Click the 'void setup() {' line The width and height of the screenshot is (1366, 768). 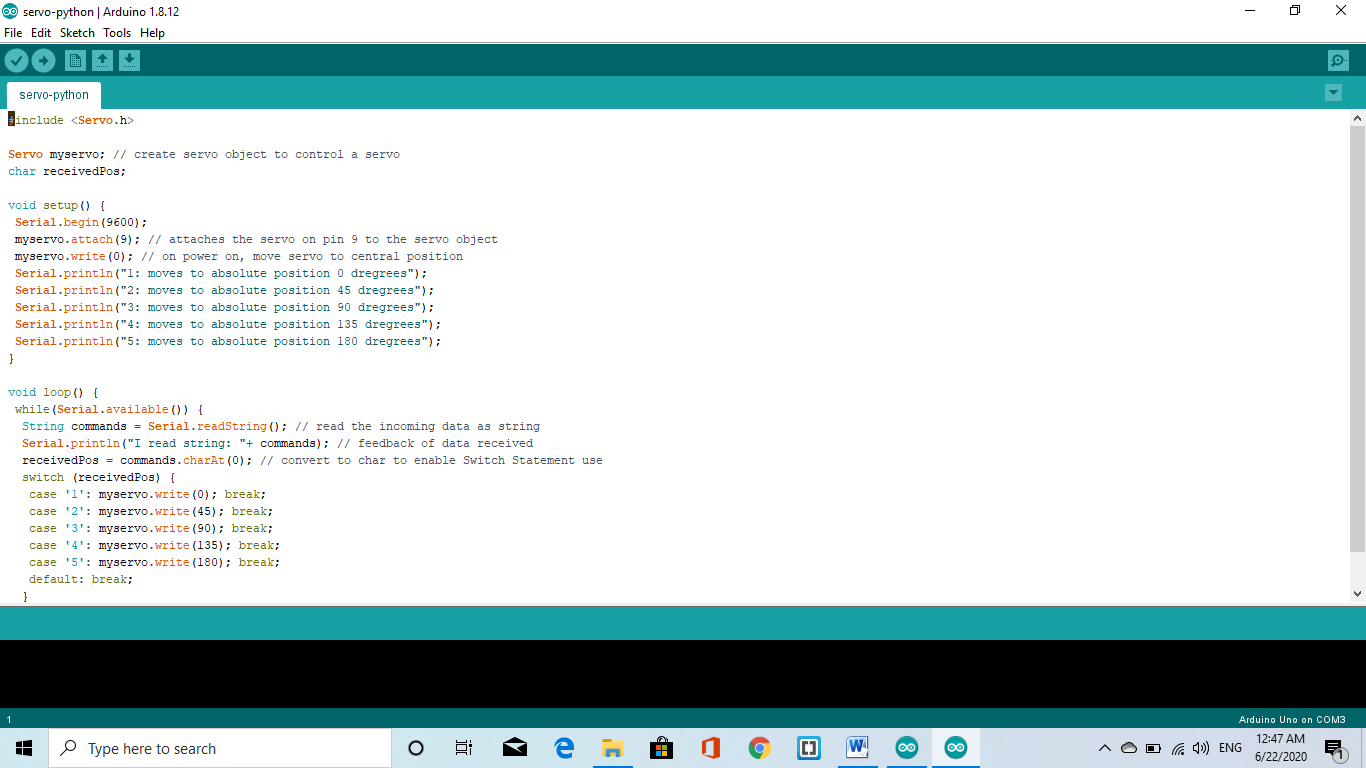[x=56, y=205]
